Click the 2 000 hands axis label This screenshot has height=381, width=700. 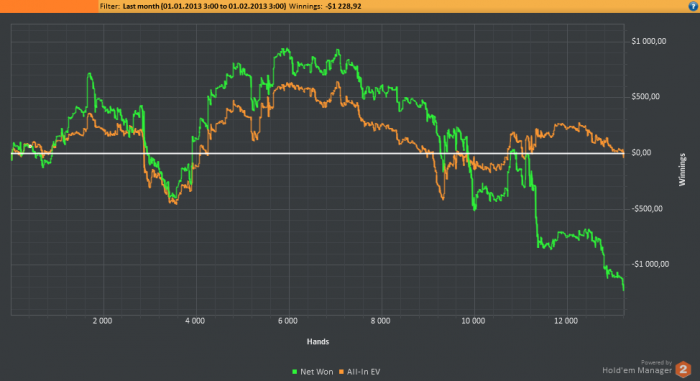pyautogui.click(x=102, y=321)
